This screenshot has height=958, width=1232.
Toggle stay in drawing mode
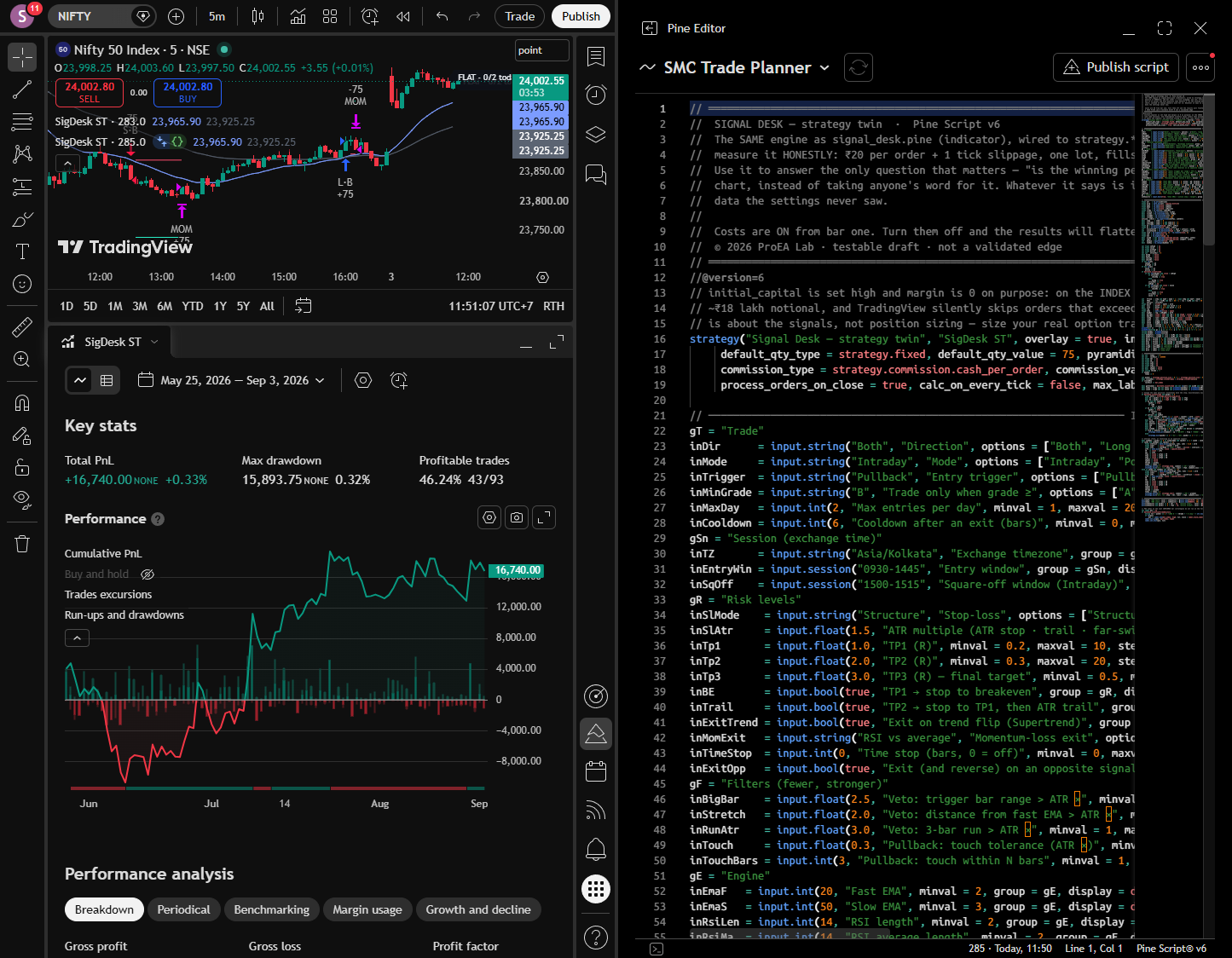pos(22,435)
